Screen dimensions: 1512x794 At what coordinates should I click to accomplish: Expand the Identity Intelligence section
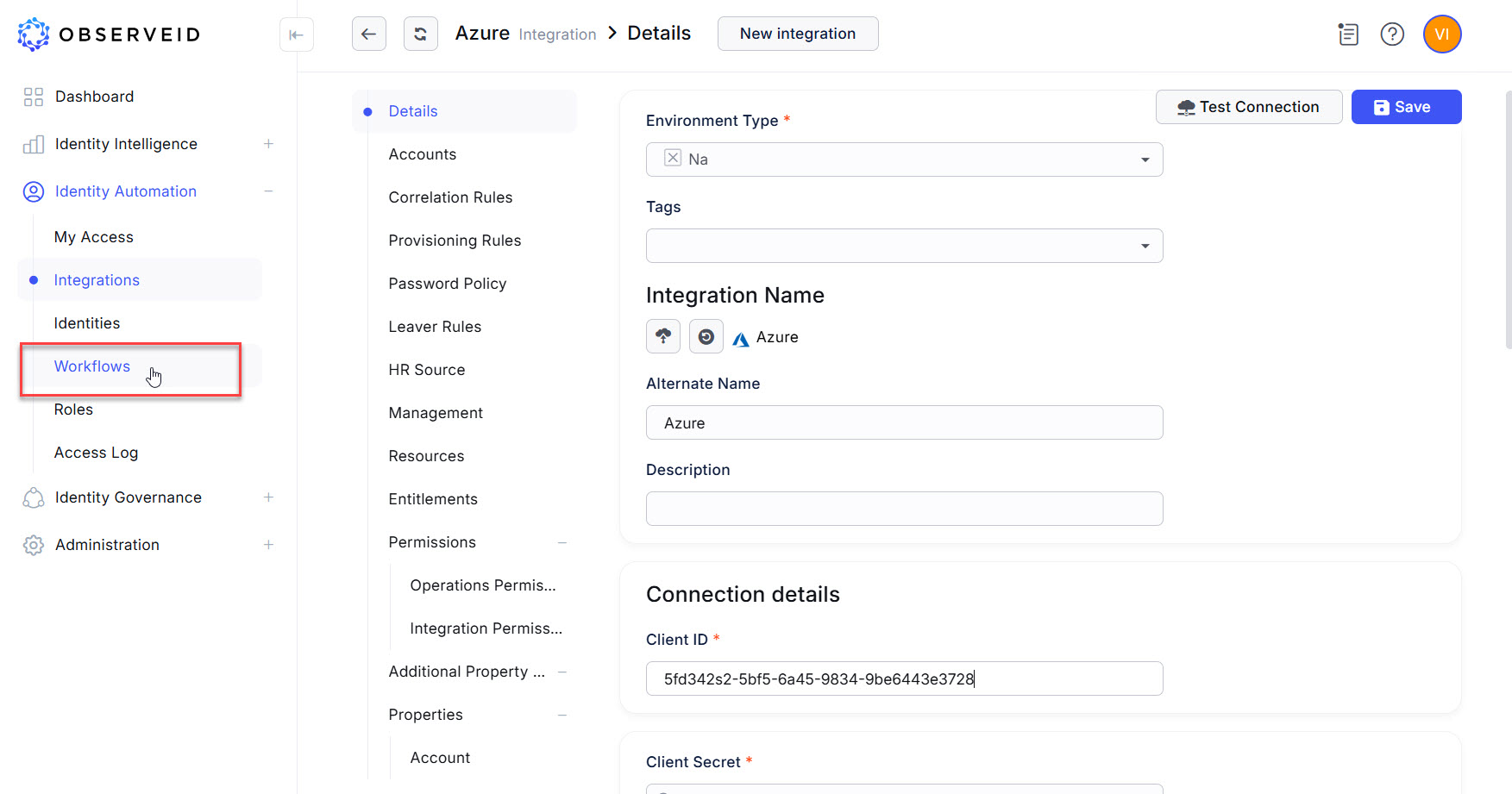point(268,144)
